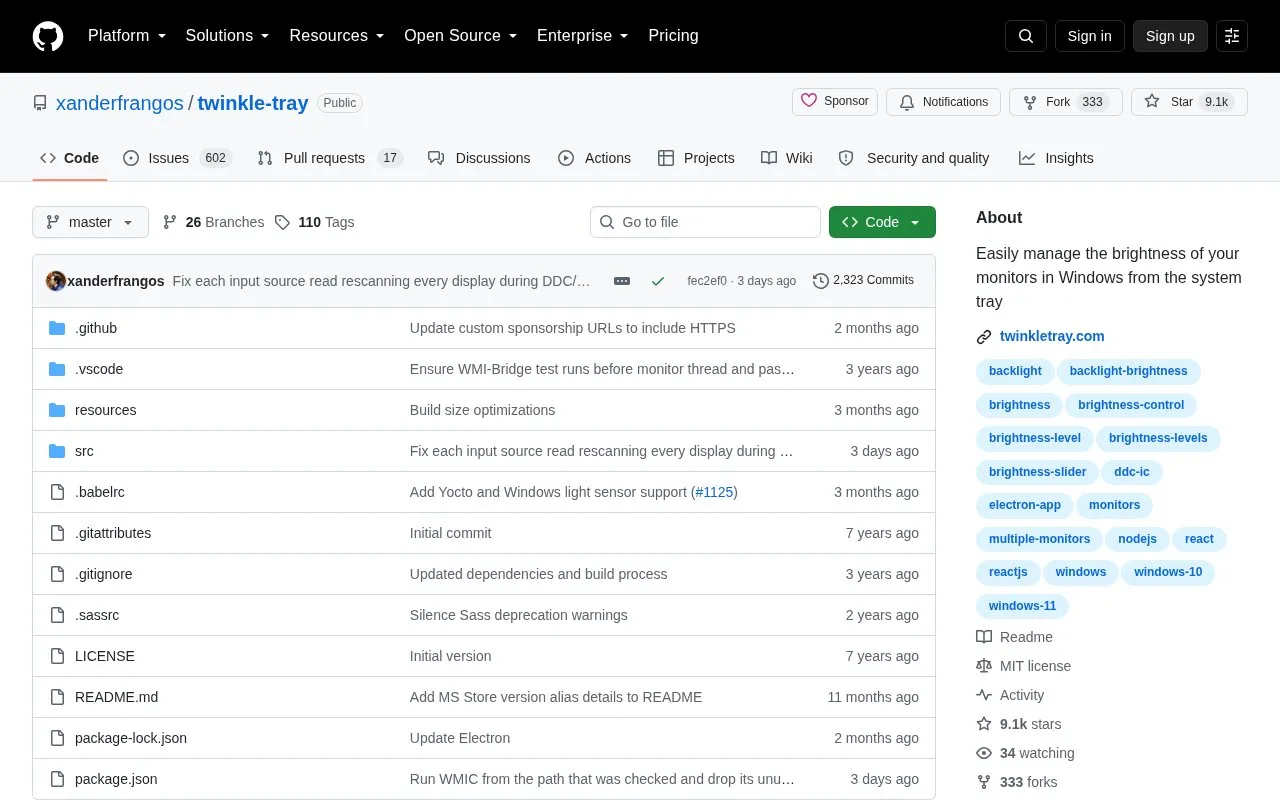Click the green checkmark status icon
This screenshot has width=1280, height=800.
click(658, 281)
